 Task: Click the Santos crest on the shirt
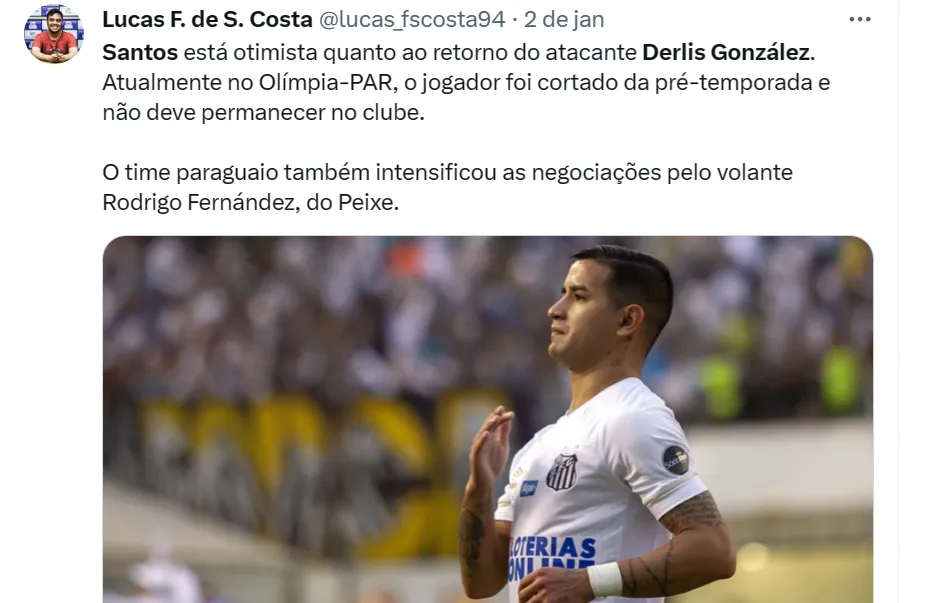(x=562, y=472)
